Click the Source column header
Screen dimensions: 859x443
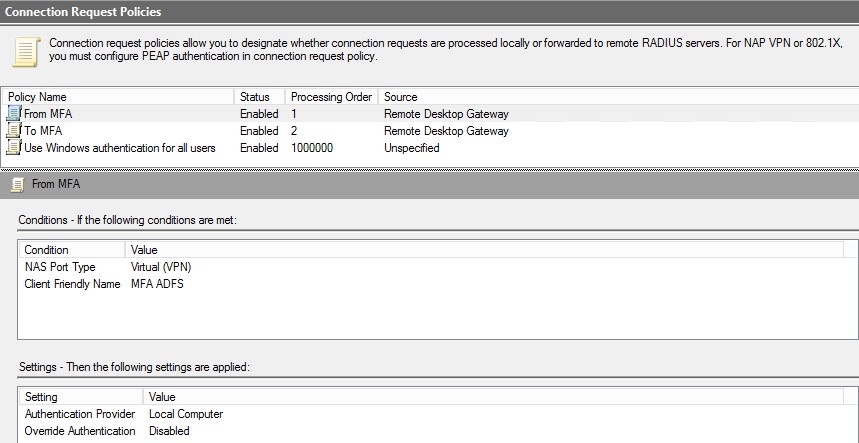click(619, 97)
